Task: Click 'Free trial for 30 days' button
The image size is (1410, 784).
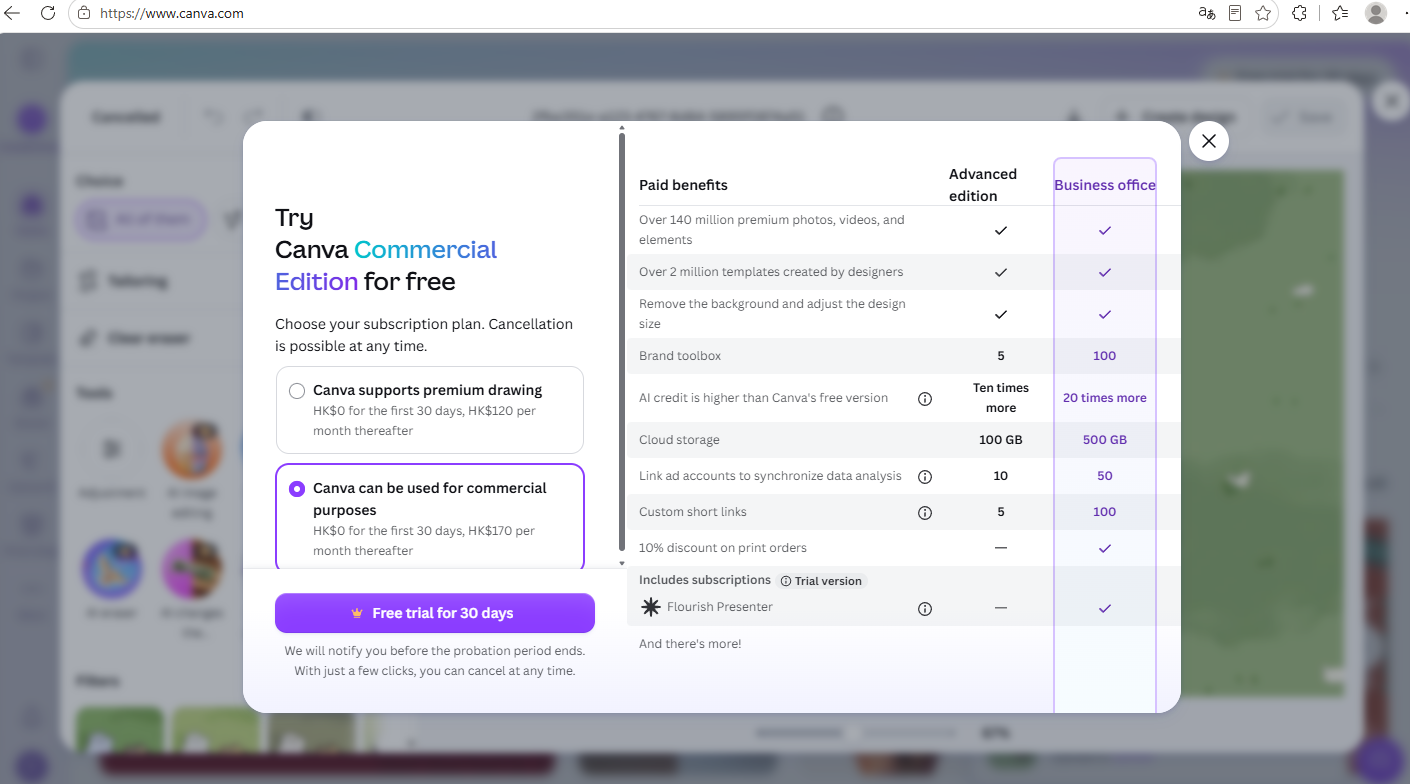Action: click(435, 613)
